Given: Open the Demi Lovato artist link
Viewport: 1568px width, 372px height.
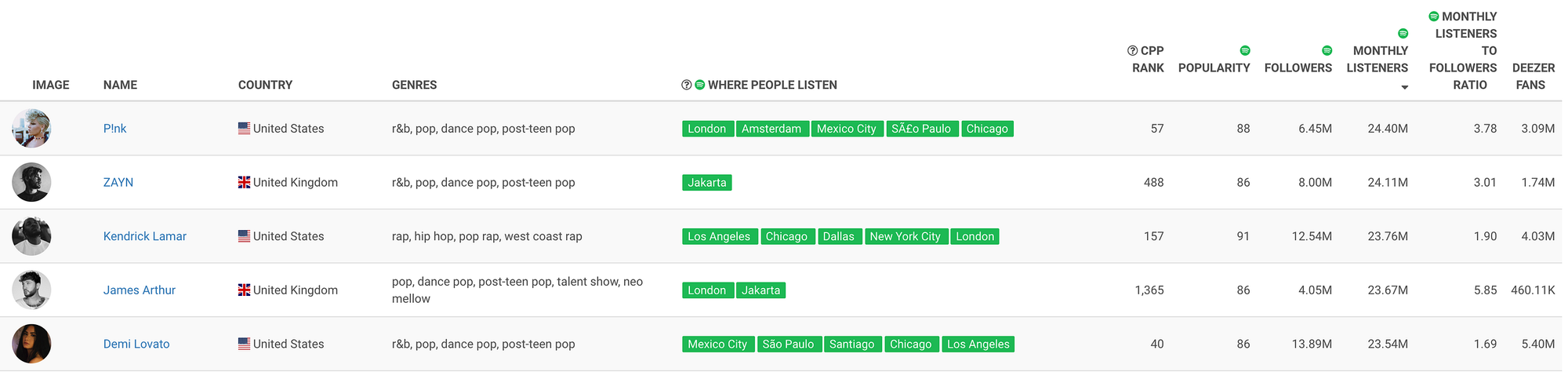Looking at the screenshot, I should pos(136,344).
